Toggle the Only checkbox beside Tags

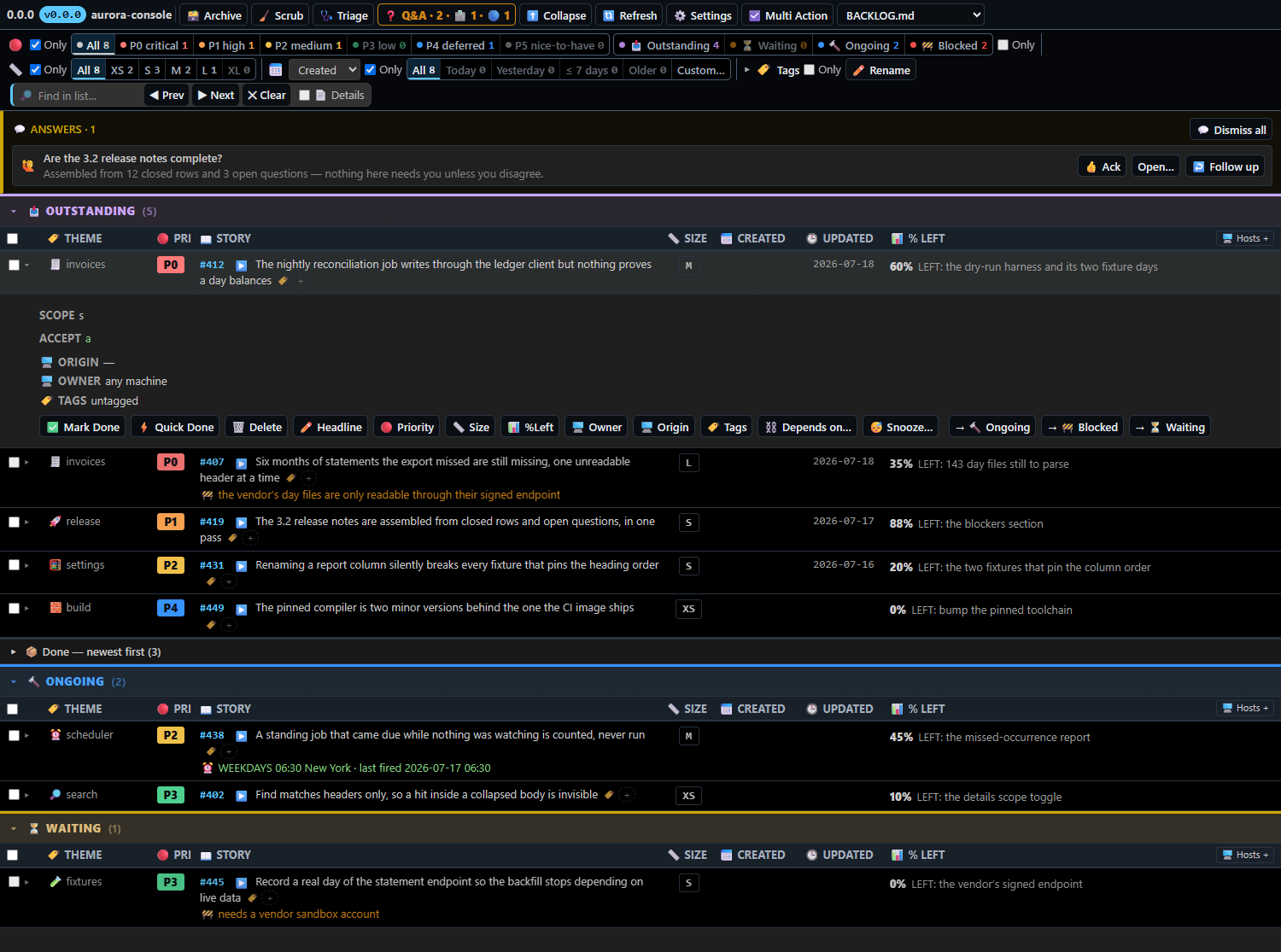pyautogui.click(x=810, y=70)
